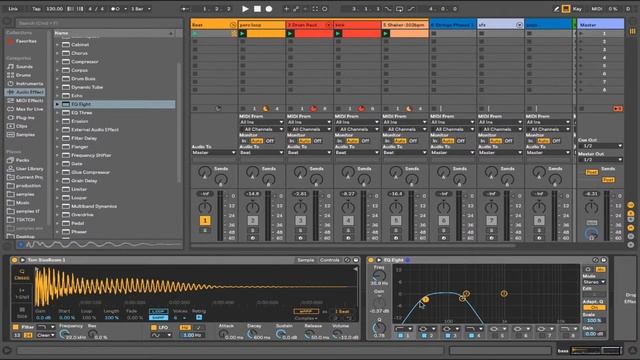Switch Simpler to Controls tab
Viewport: 640px width, 360px height.
click(329, 260)
